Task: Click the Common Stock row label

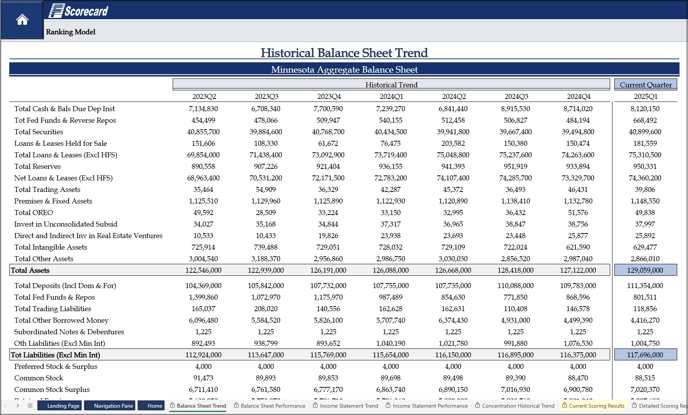Action: click(x=39, y=378)
